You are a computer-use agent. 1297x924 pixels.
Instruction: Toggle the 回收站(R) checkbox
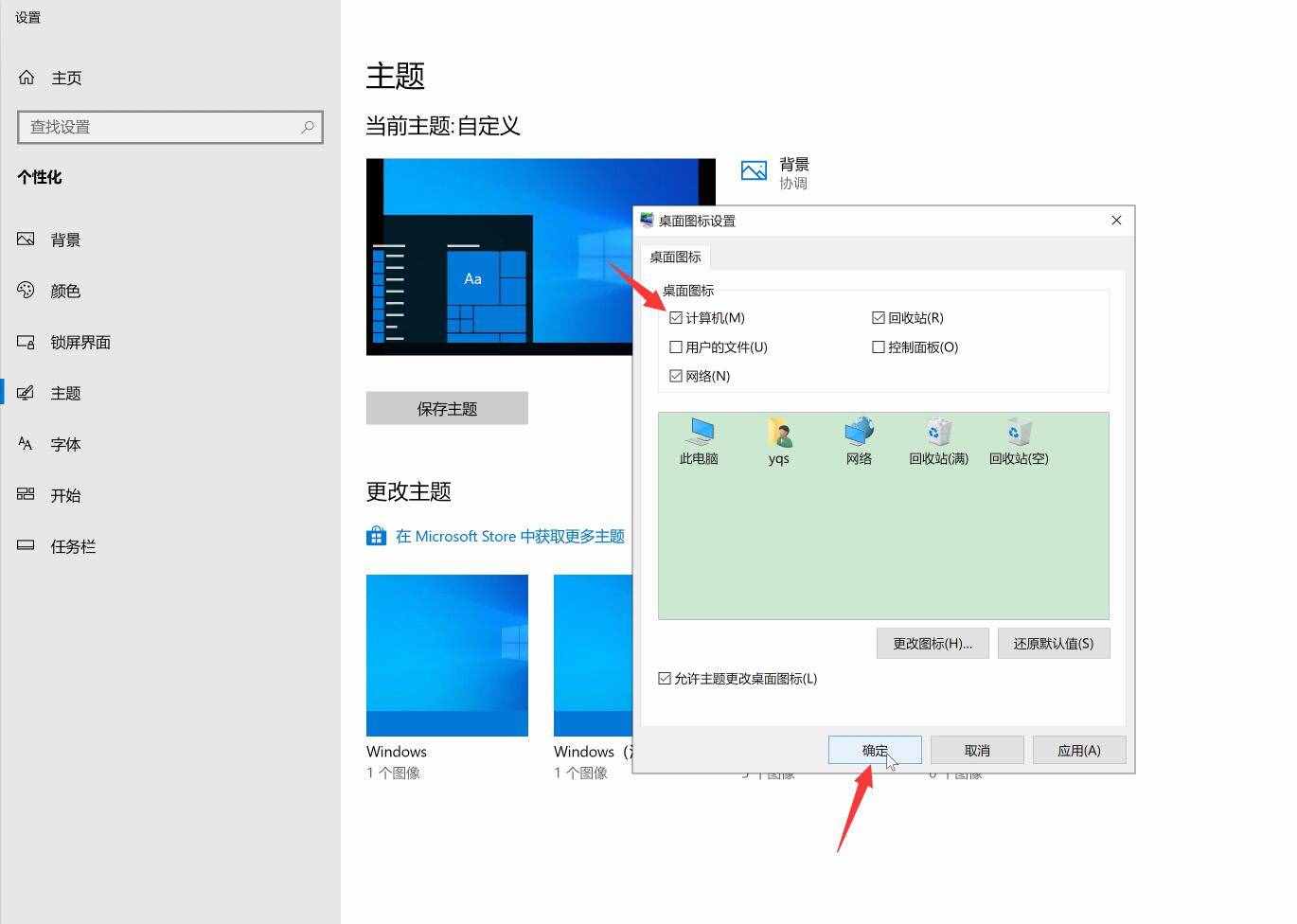click(878, 318)
